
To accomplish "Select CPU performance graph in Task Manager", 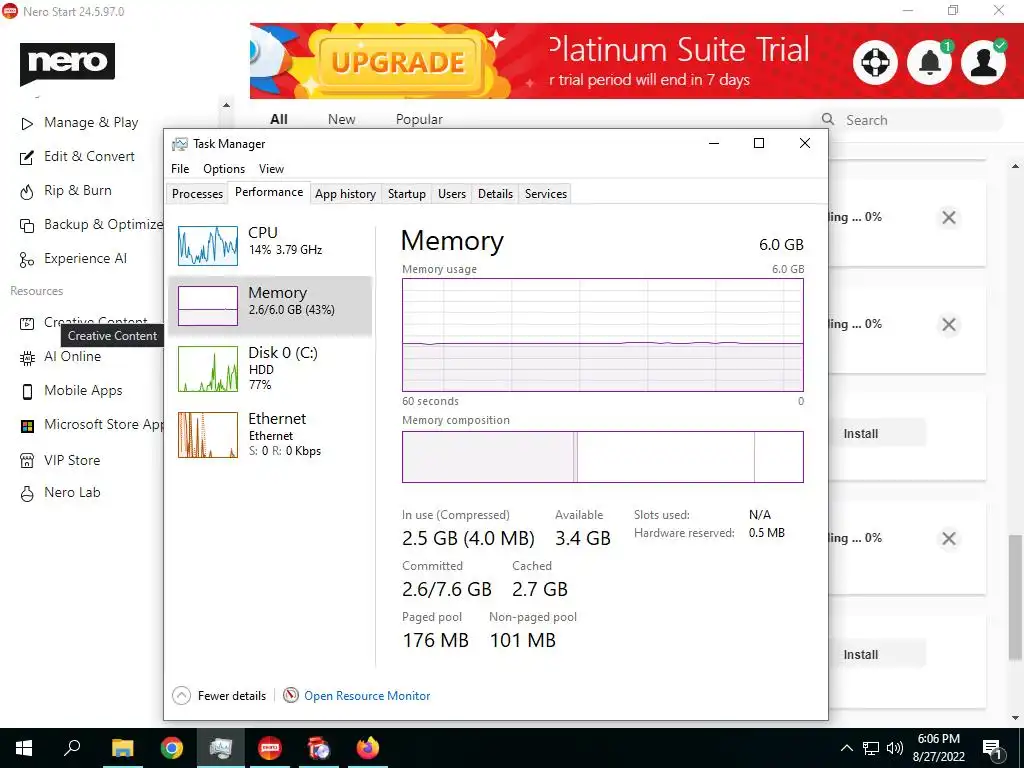I will coord(208,246).
